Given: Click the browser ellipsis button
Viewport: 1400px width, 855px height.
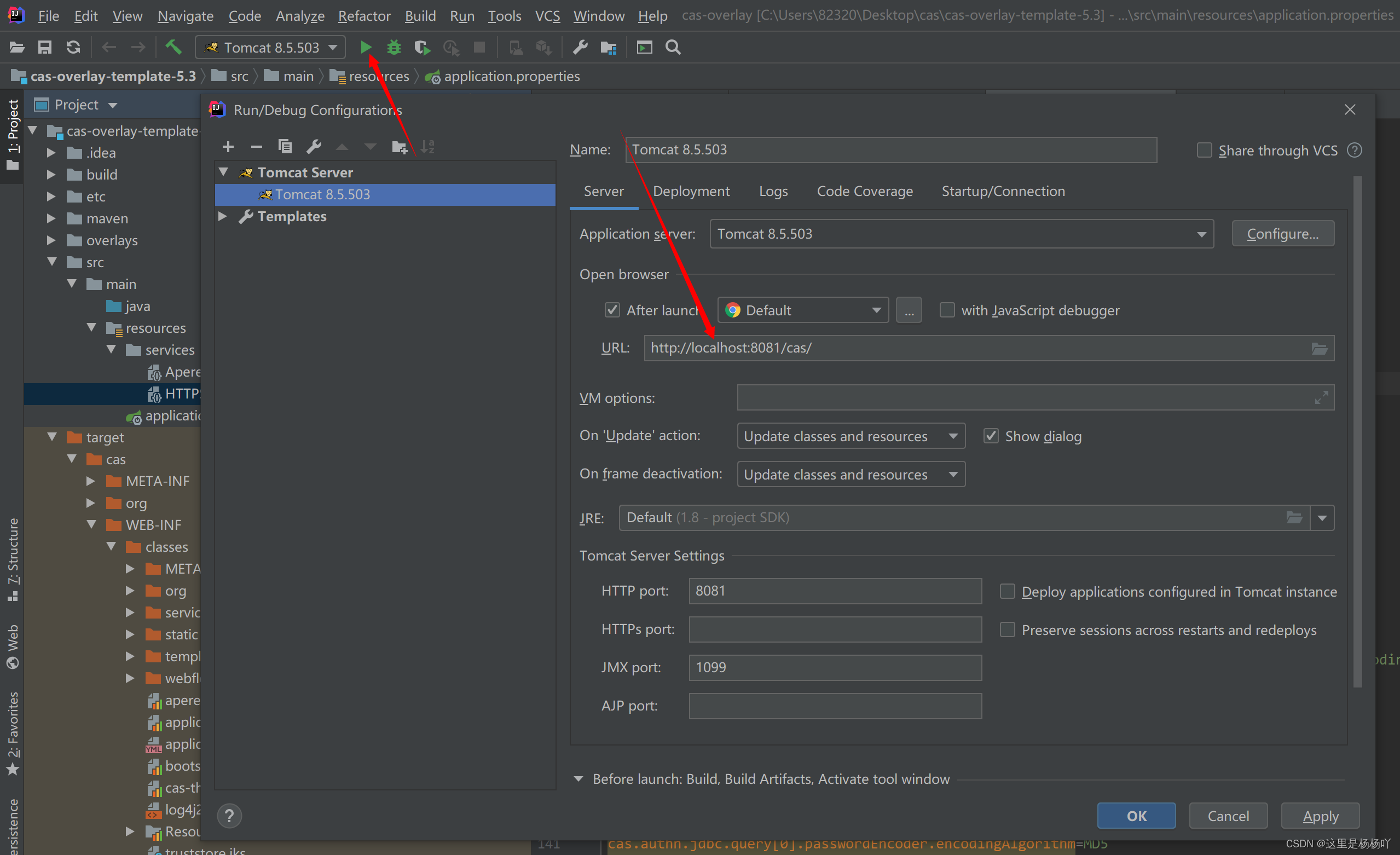Looking at the screenshot, I should coord(909,310).
